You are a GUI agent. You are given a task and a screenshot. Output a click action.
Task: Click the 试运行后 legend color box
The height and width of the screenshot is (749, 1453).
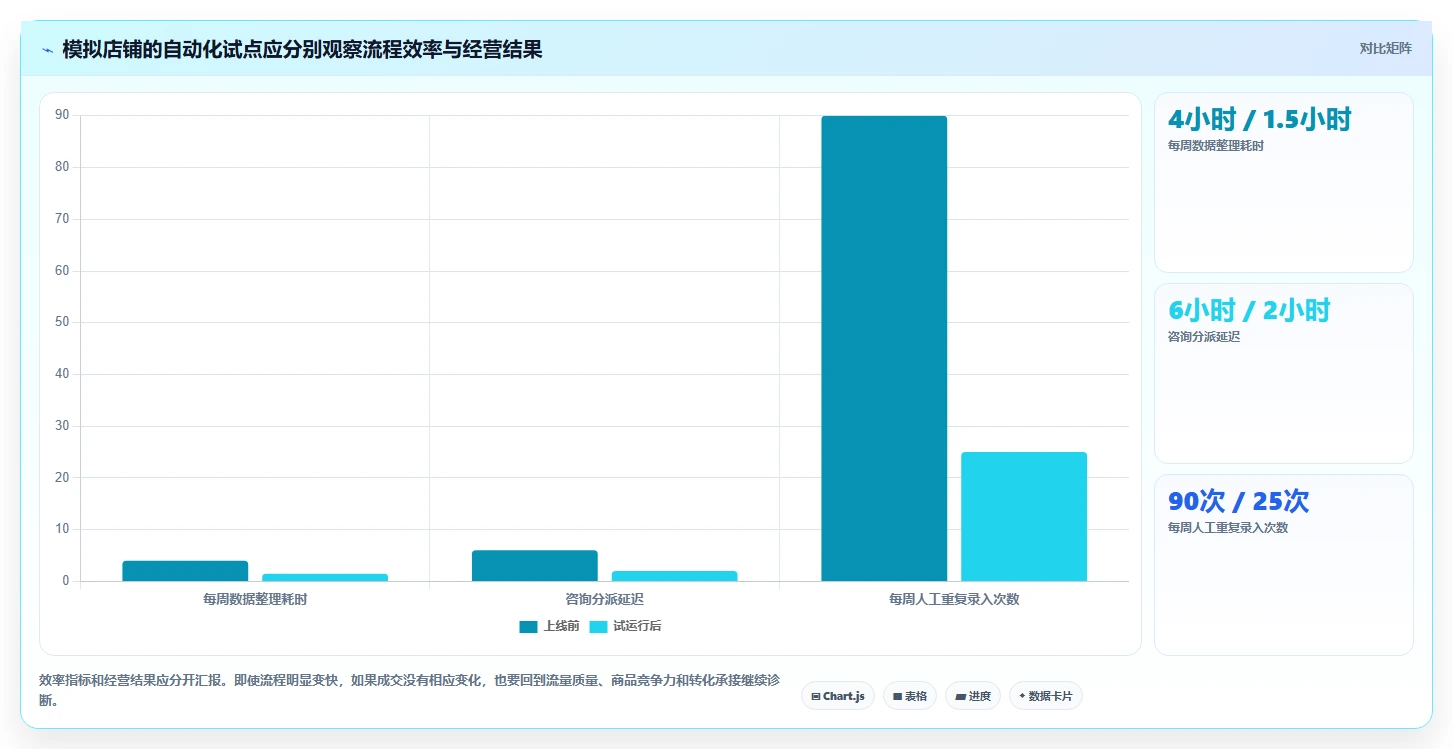tap(598, 627)
